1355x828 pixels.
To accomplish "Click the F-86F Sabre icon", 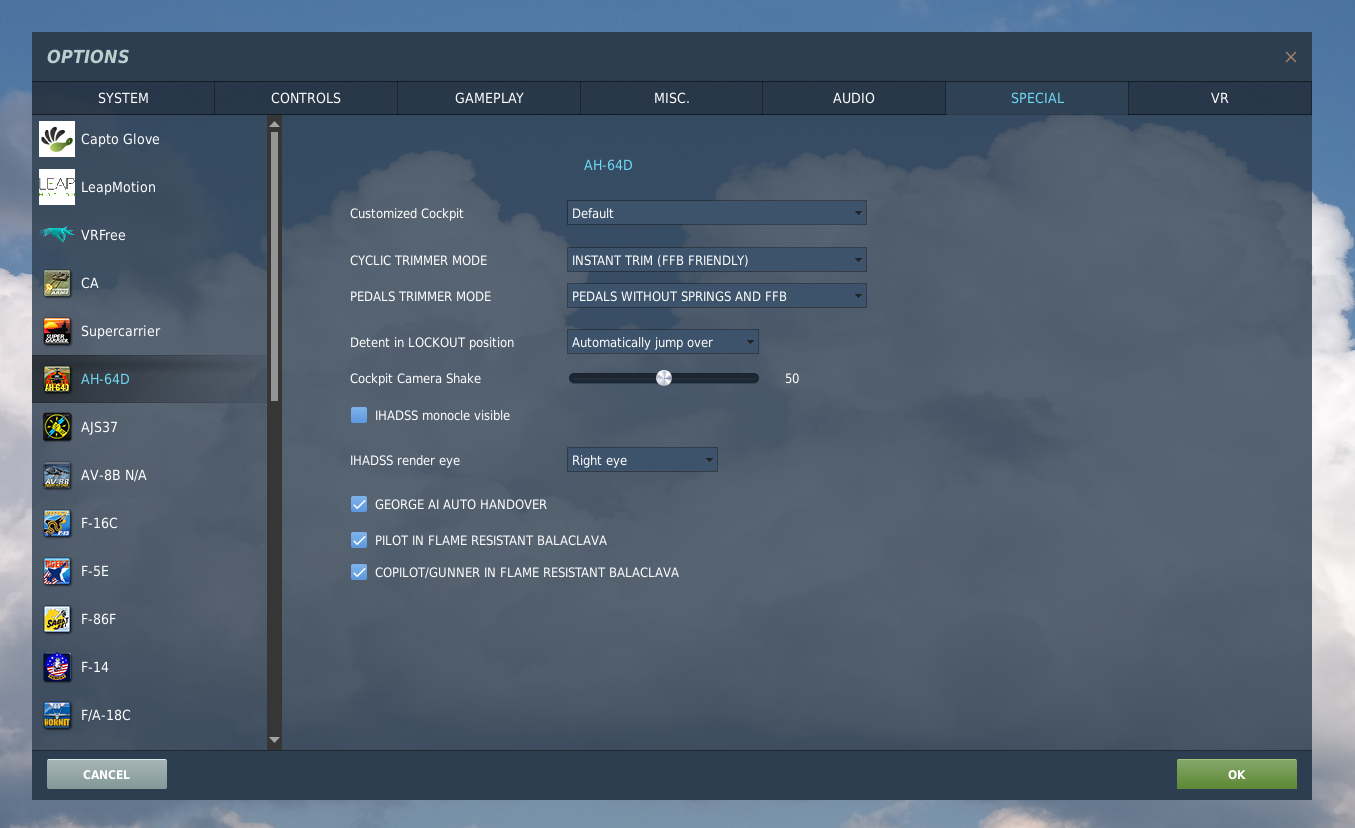I will 57,619.
